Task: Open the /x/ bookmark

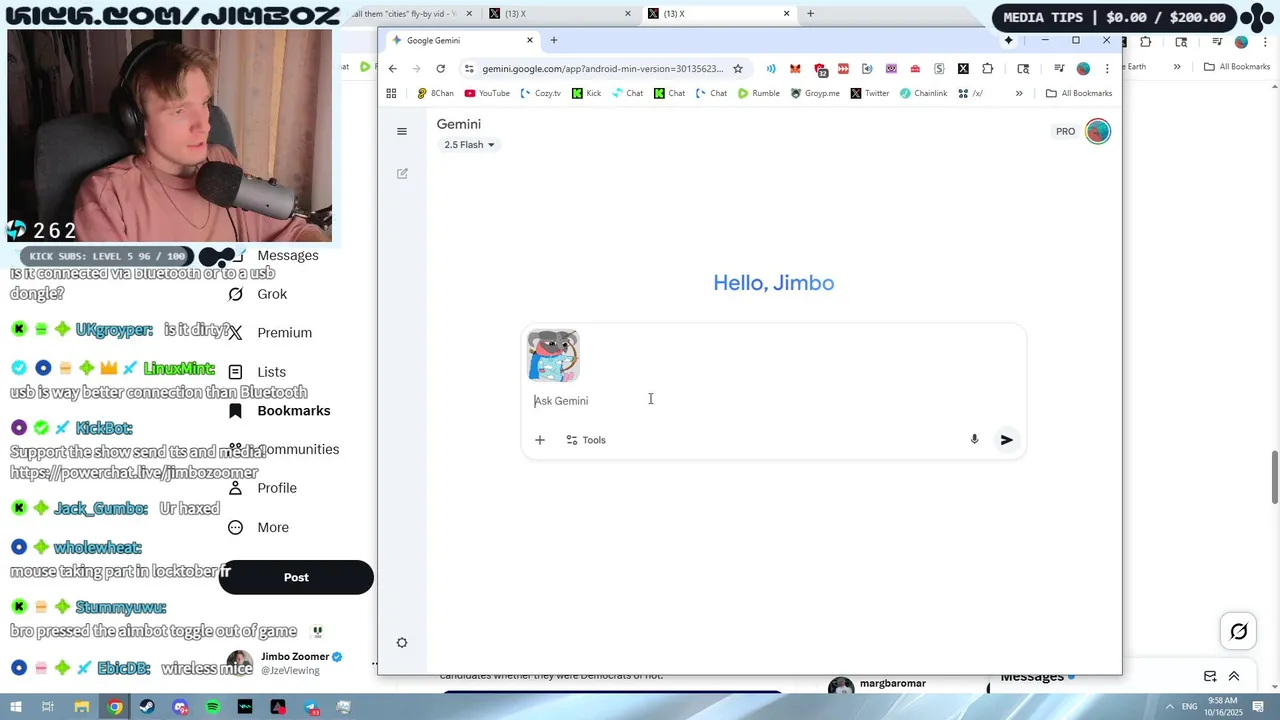Action: tap(970, 94)
